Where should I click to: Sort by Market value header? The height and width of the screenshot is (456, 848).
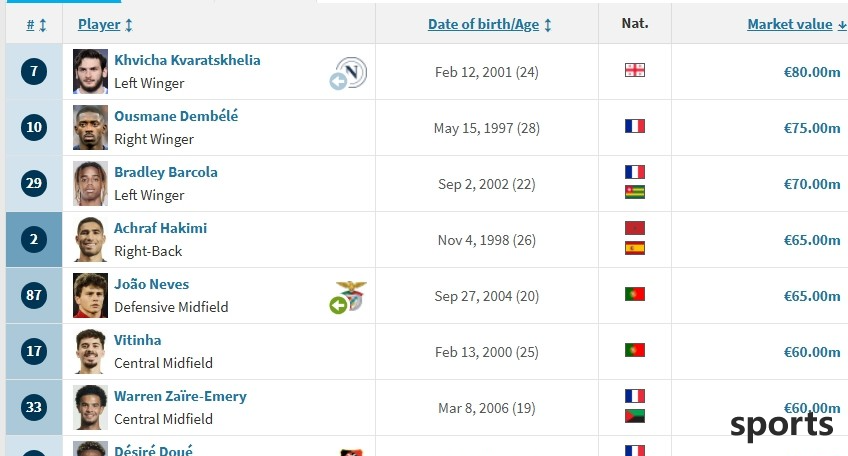797,24
